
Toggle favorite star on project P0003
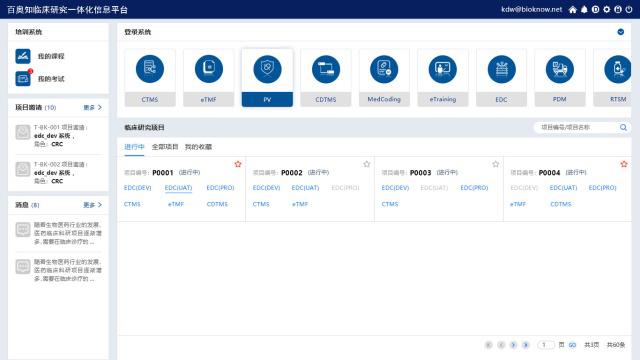pyautogui.click(x=496, y=164)
